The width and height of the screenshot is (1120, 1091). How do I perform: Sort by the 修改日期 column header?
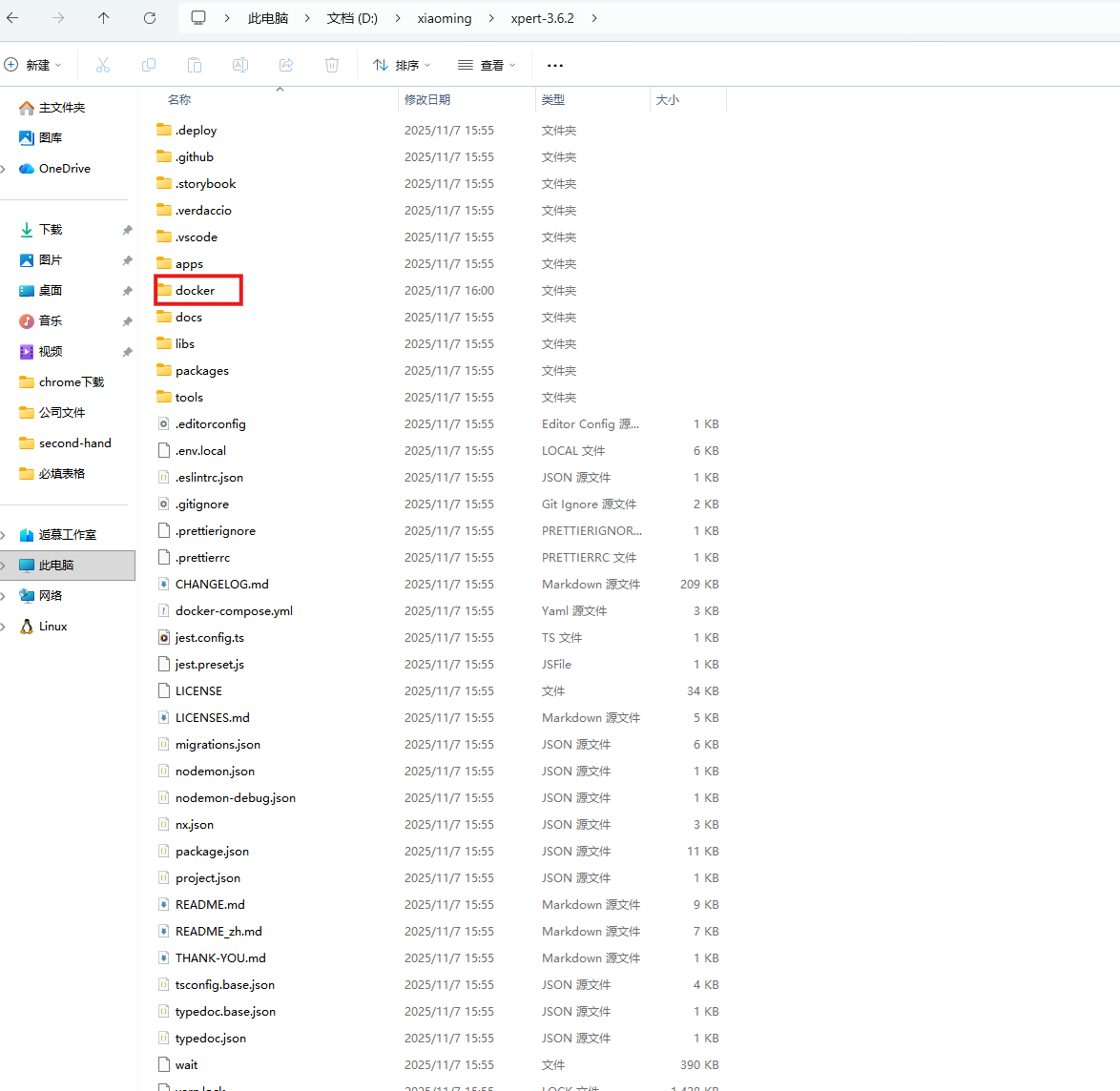click(427, 100)
